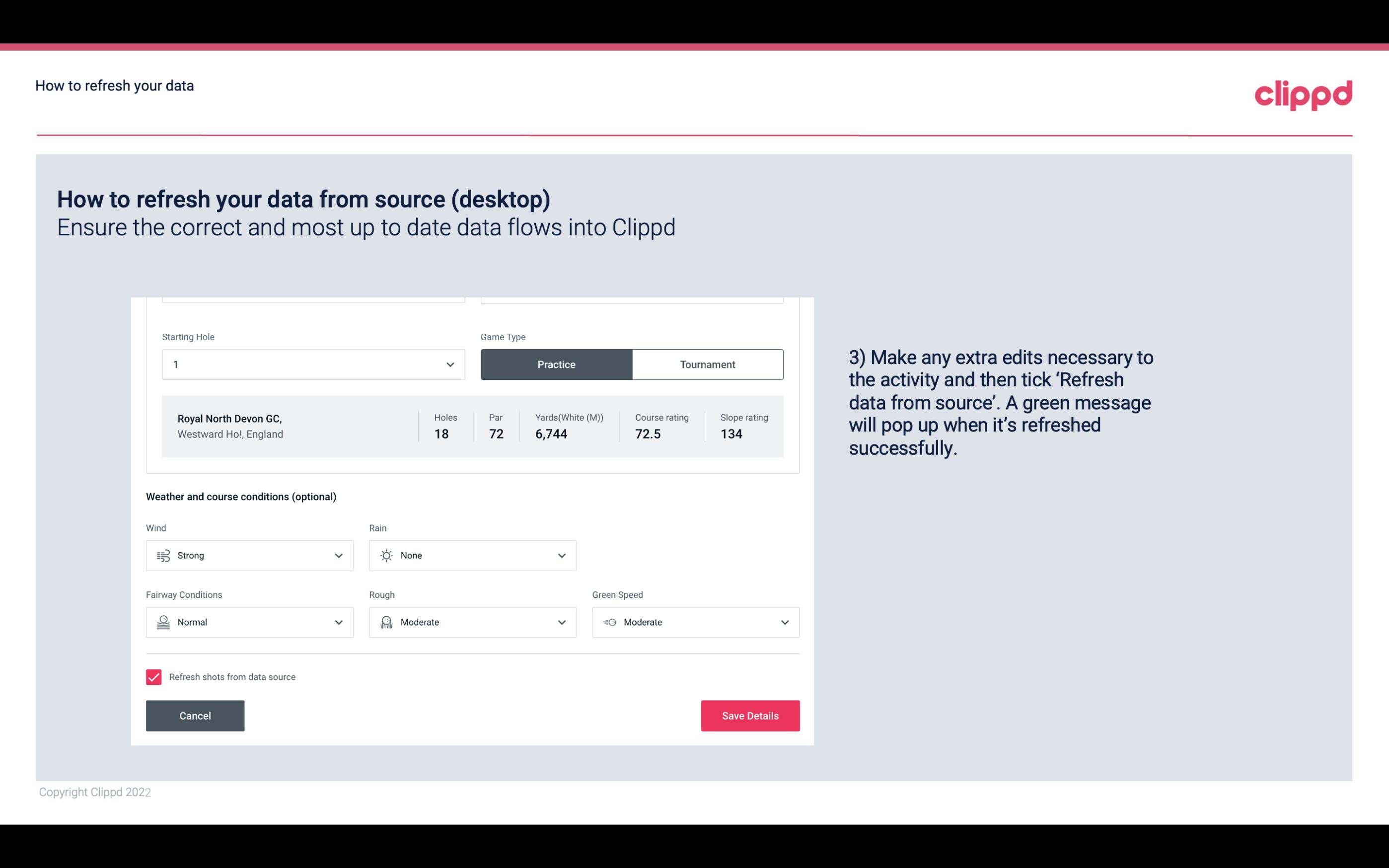The image size is (1389, 868).
Task: Select Practice tab in Game Type
Action: coord(556,364)
